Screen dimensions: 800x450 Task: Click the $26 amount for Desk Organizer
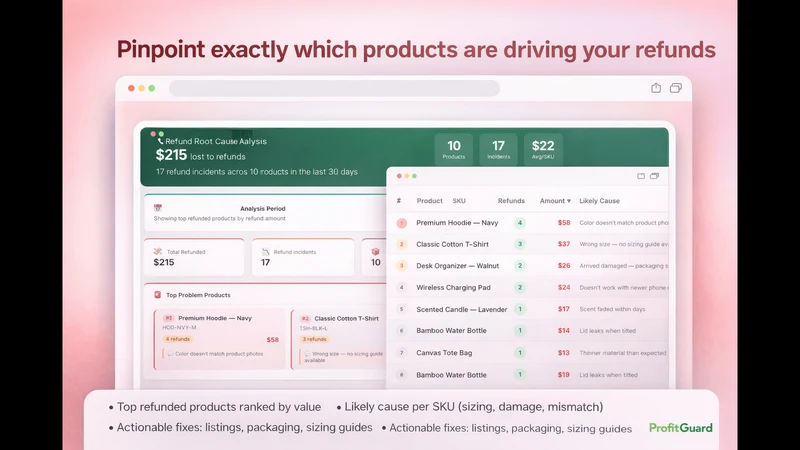pos(564,265)
